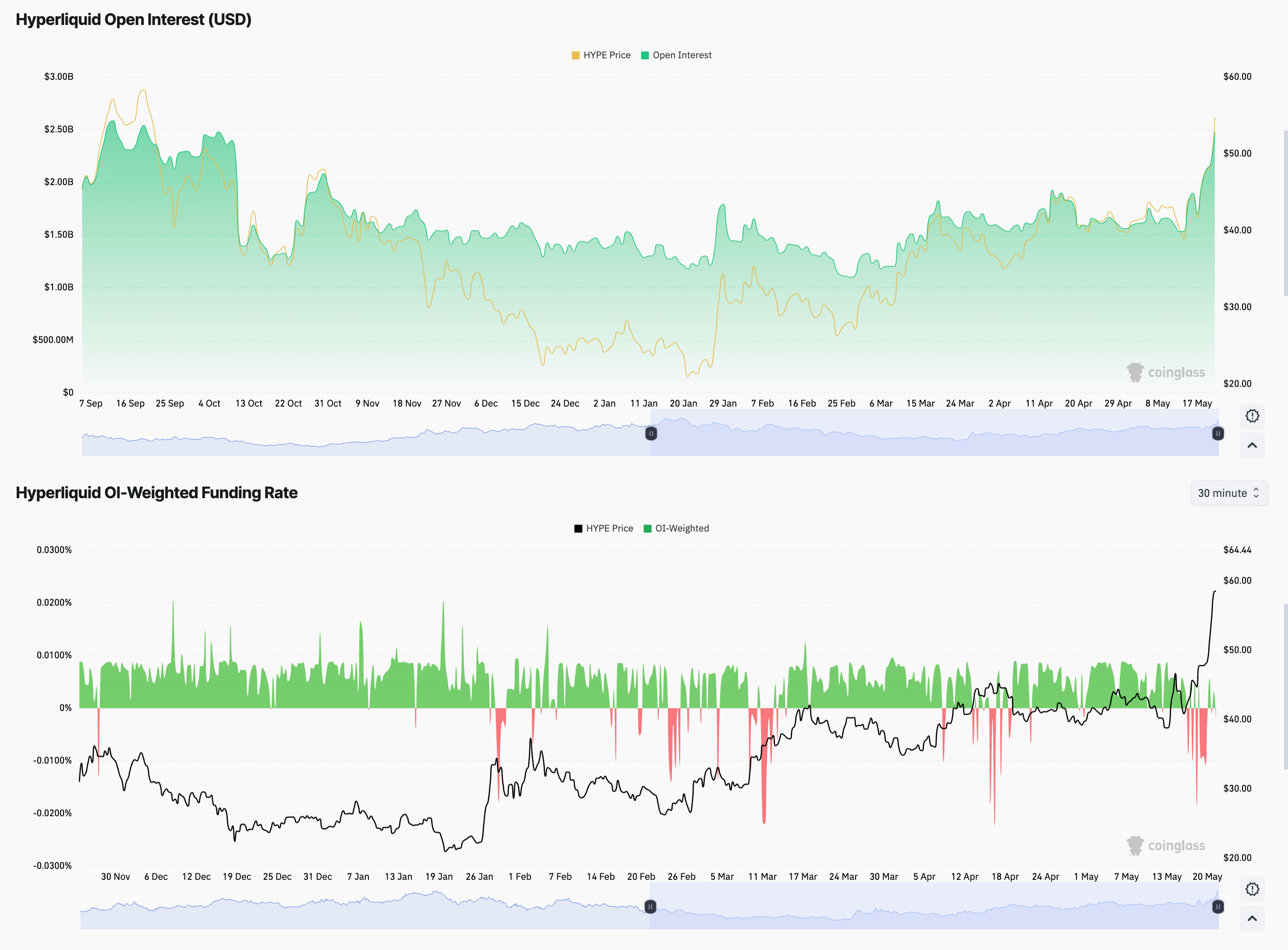The image size is (1288, 950).
Task: Click the -0.0300% funding axis label
Action: pos(52,865)
